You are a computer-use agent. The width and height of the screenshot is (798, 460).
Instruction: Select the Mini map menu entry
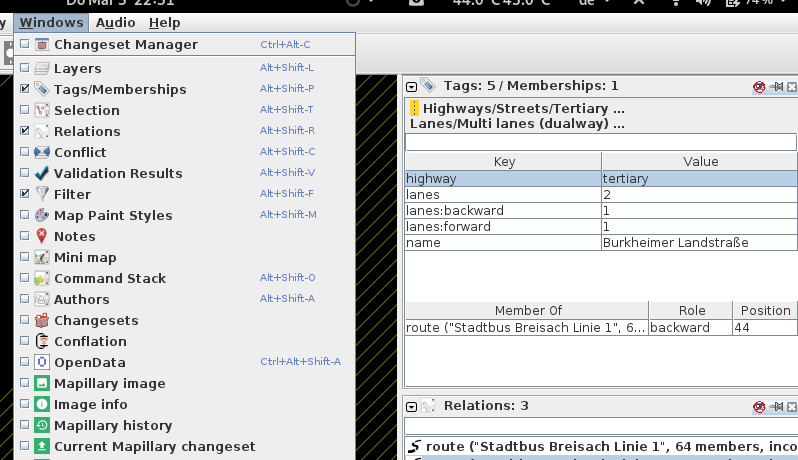click(185, 257)
